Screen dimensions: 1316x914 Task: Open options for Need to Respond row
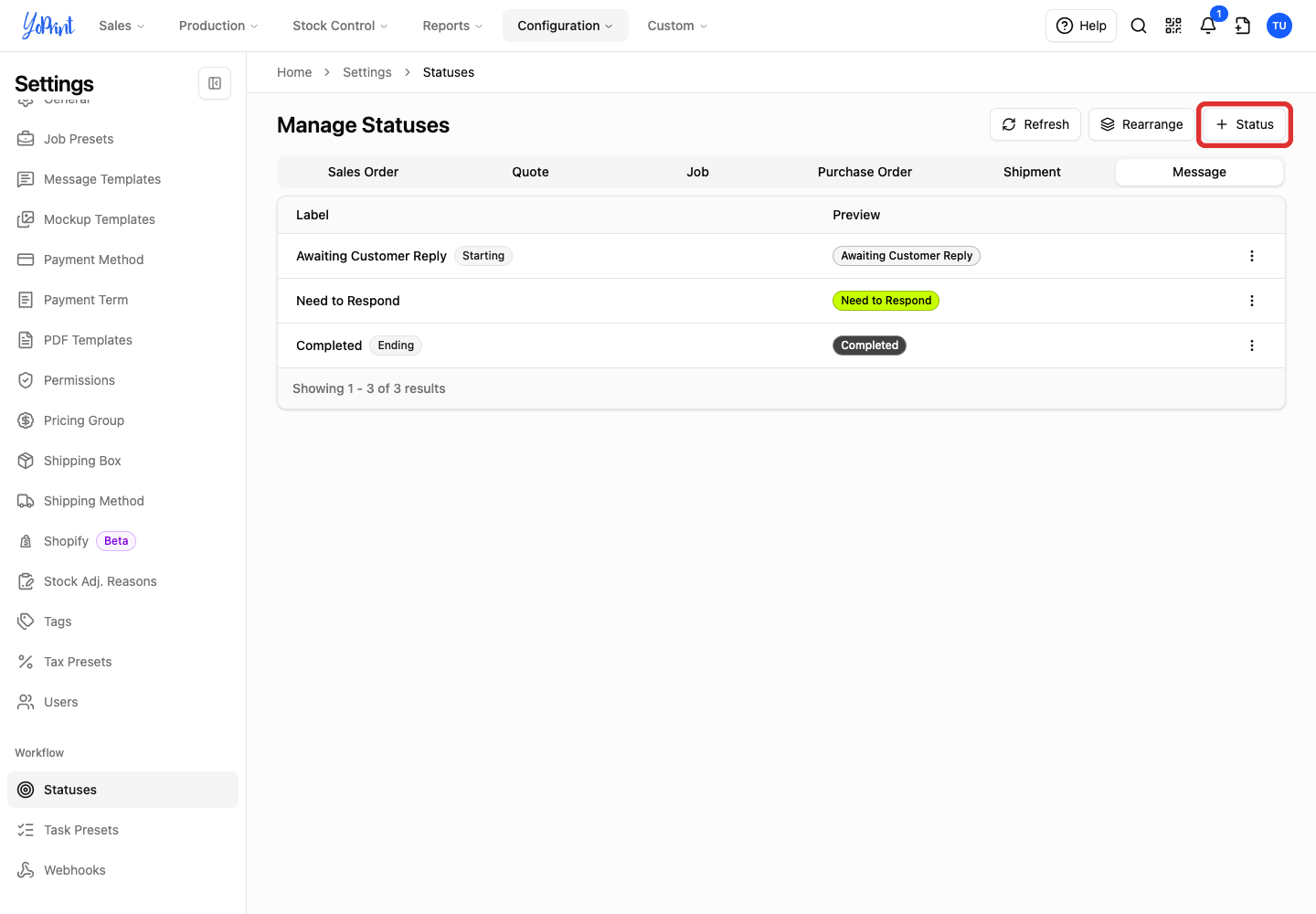[1252, 301]
